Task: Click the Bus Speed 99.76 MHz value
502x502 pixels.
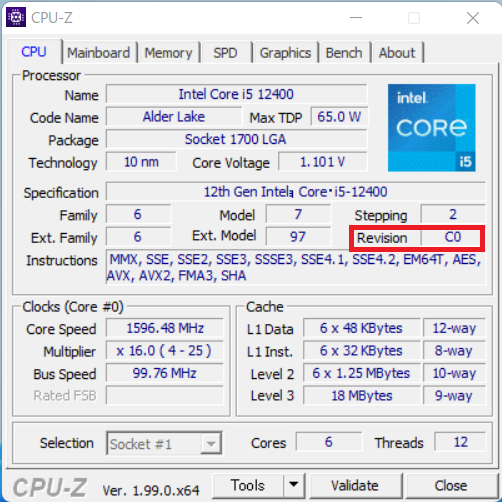Action: coord(165,373)
